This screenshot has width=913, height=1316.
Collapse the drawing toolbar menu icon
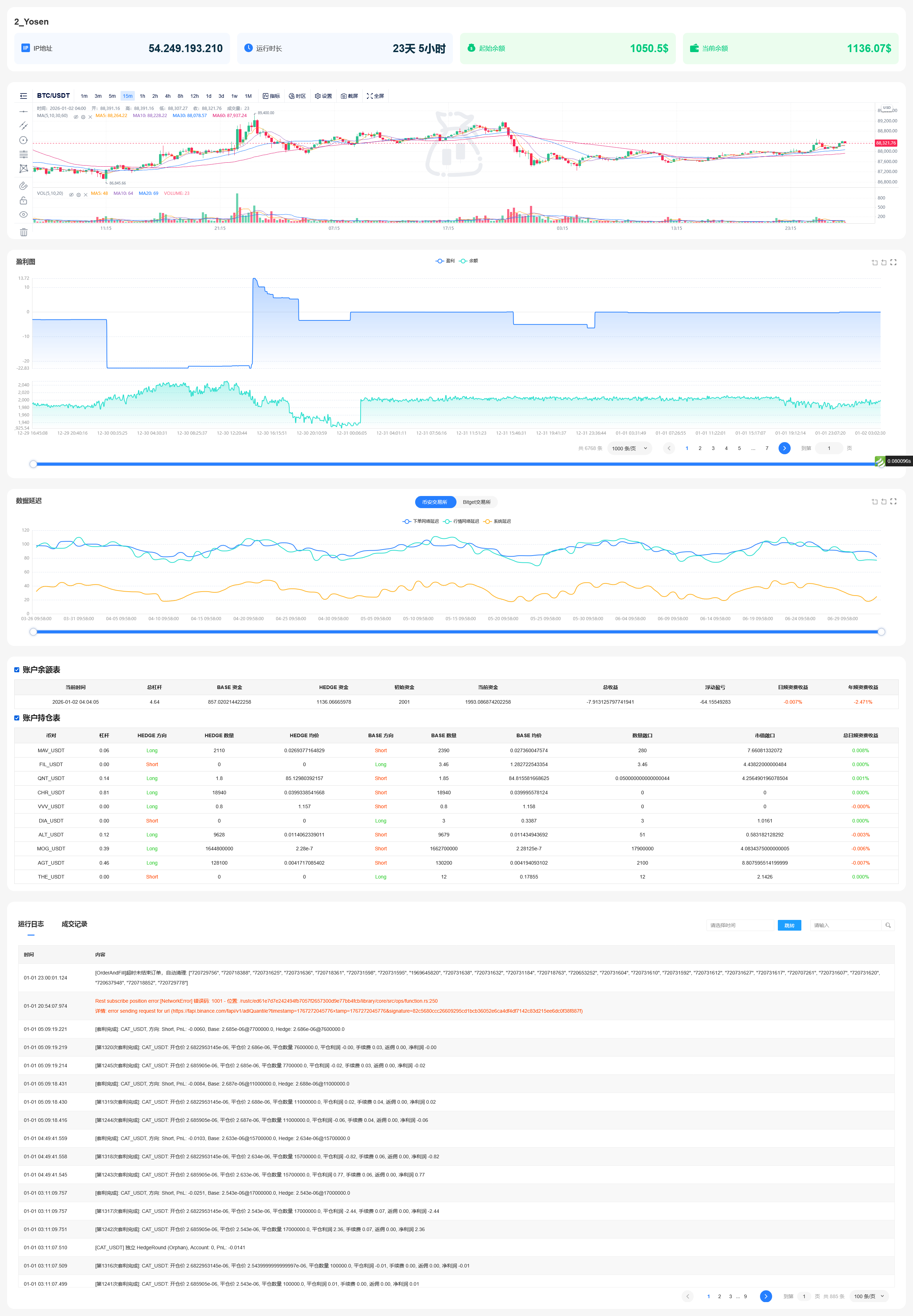tap(24, 96)
